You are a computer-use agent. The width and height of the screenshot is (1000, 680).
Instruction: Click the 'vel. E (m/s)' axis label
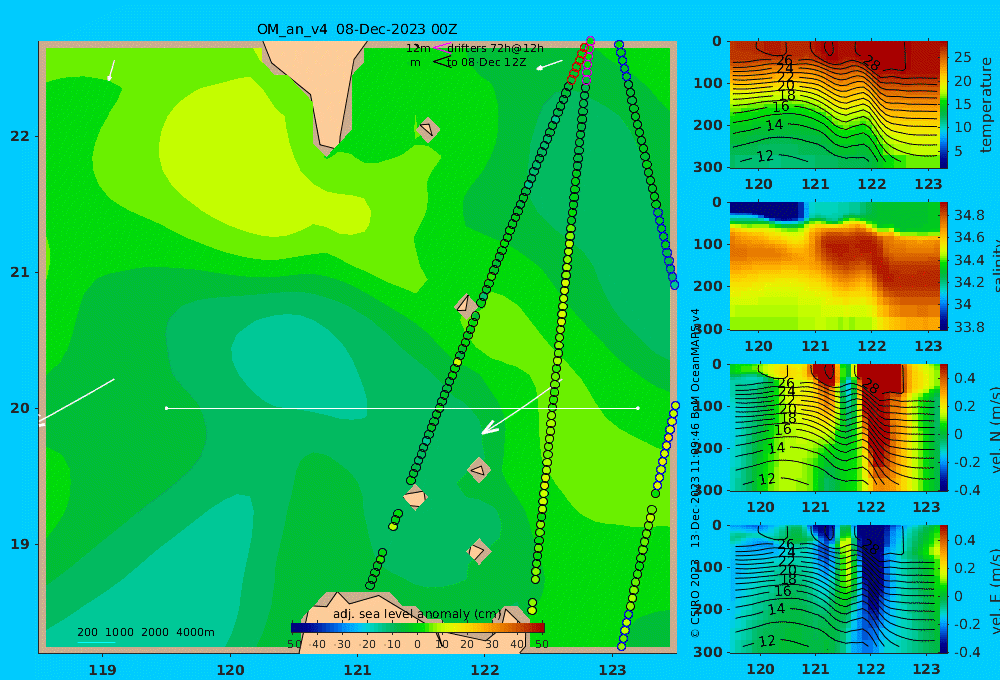[994, 591]
